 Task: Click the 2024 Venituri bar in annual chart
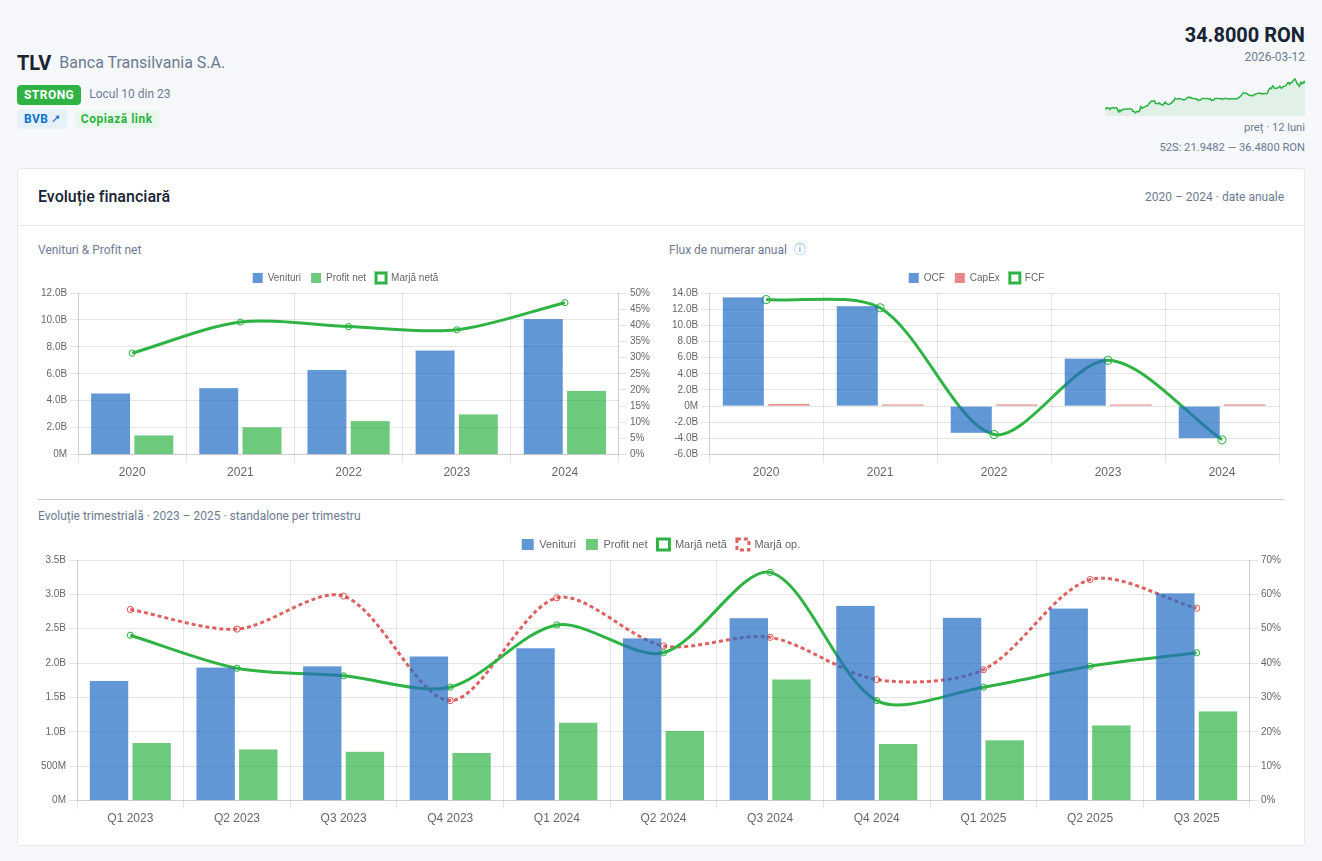[x=543, y=386]
